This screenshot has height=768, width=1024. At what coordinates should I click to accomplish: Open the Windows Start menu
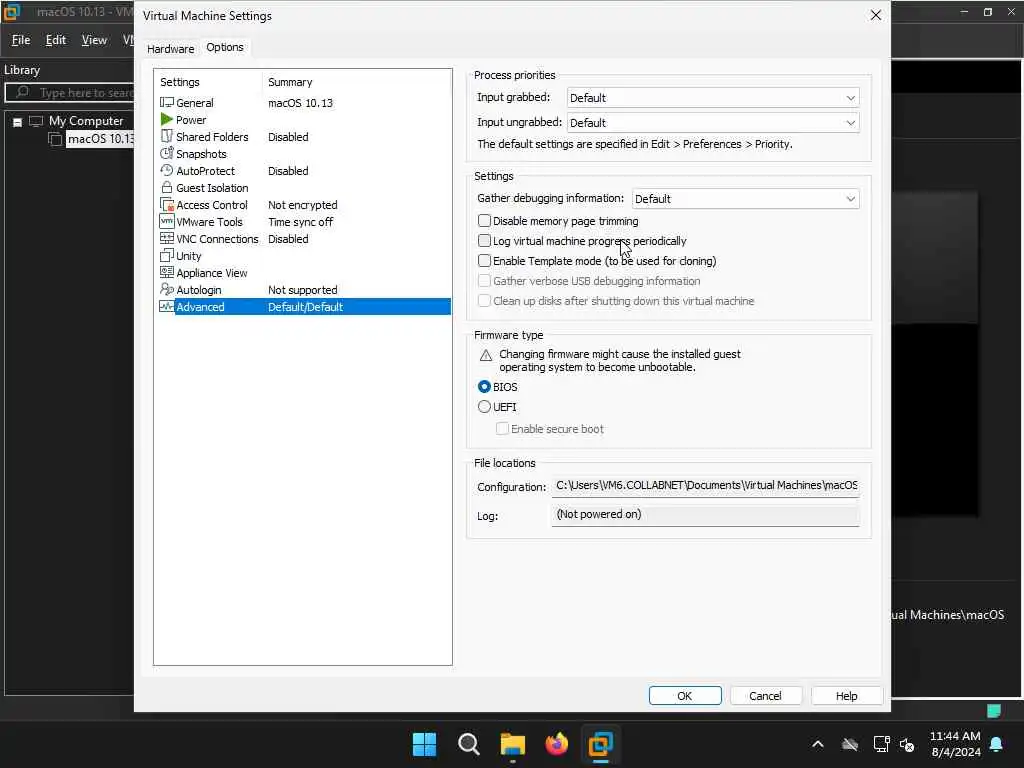coord(424,744)
